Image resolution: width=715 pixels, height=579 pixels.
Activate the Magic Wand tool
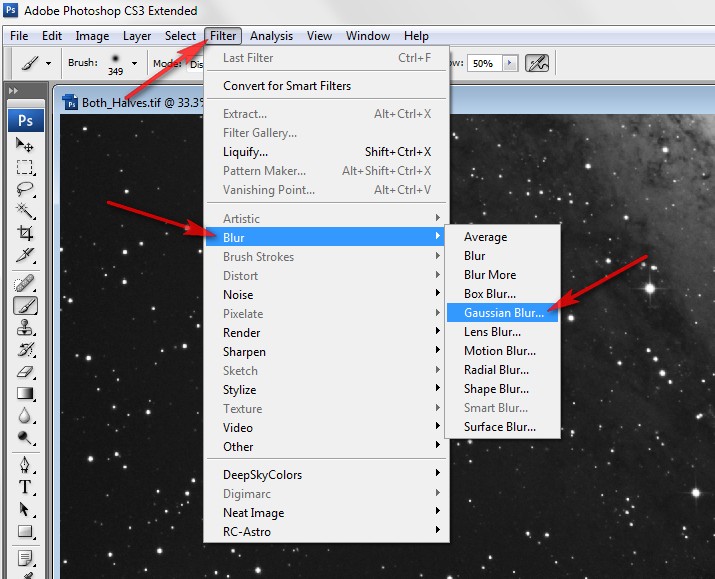[26, 211]
